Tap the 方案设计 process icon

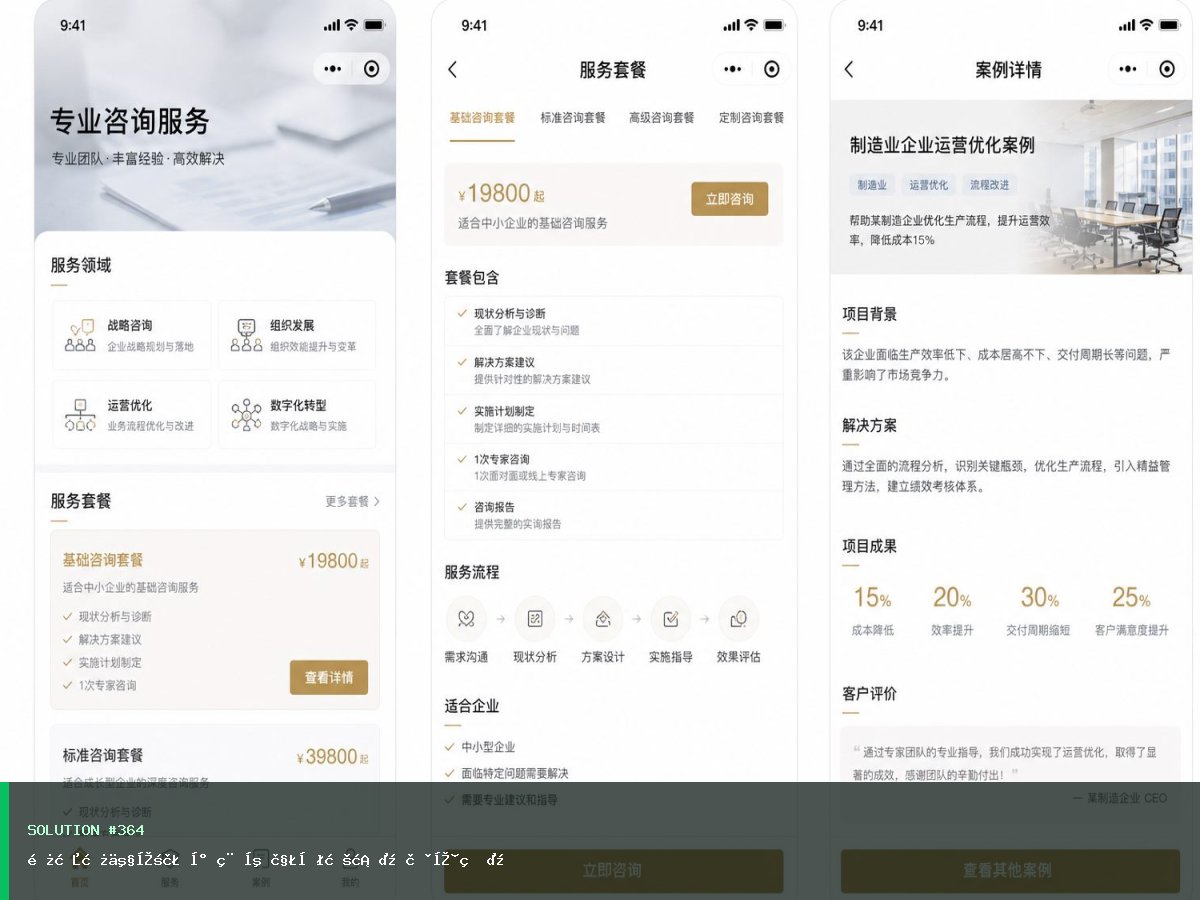(603, 619)
